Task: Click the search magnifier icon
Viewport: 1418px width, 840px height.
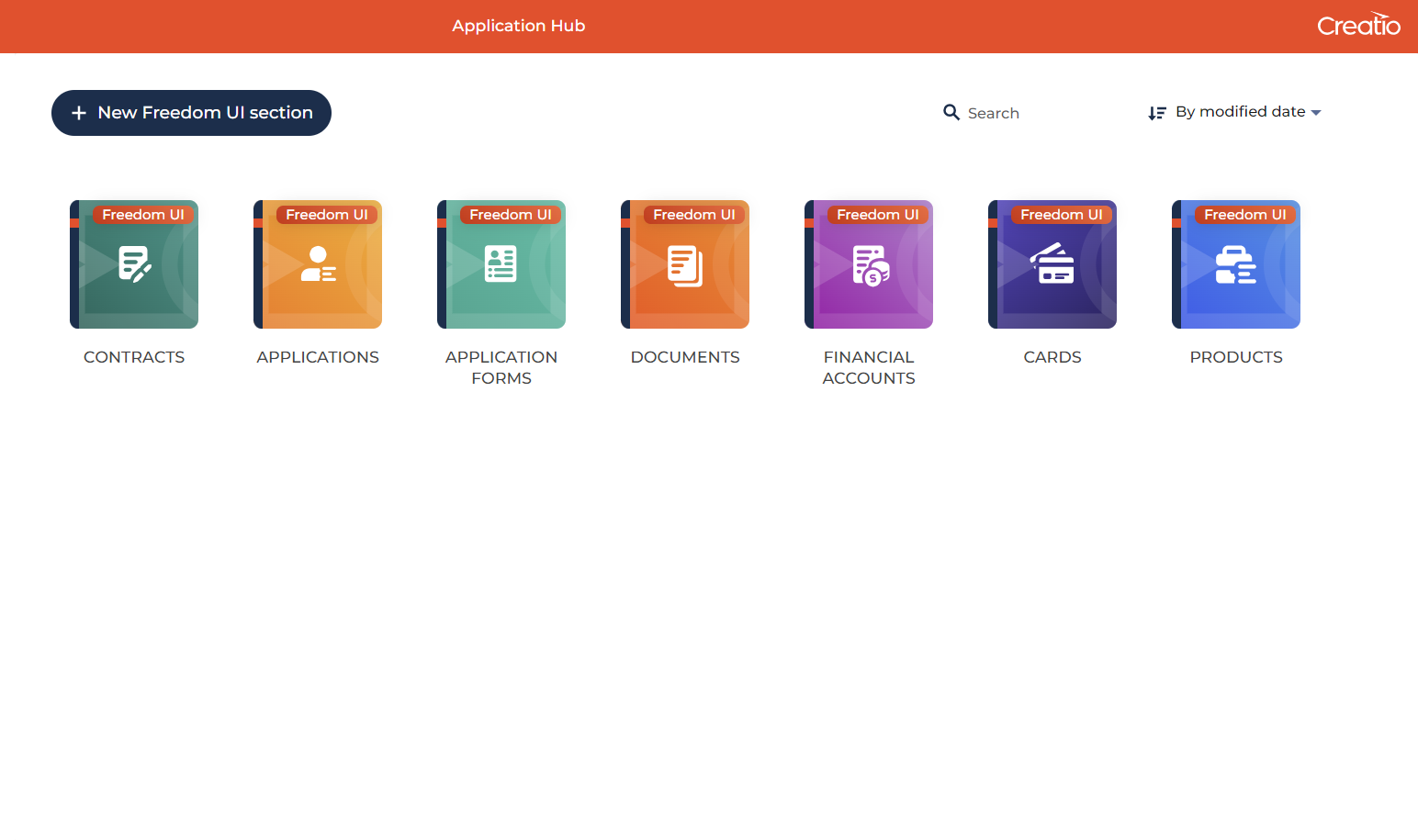Action: click(951, 112)
